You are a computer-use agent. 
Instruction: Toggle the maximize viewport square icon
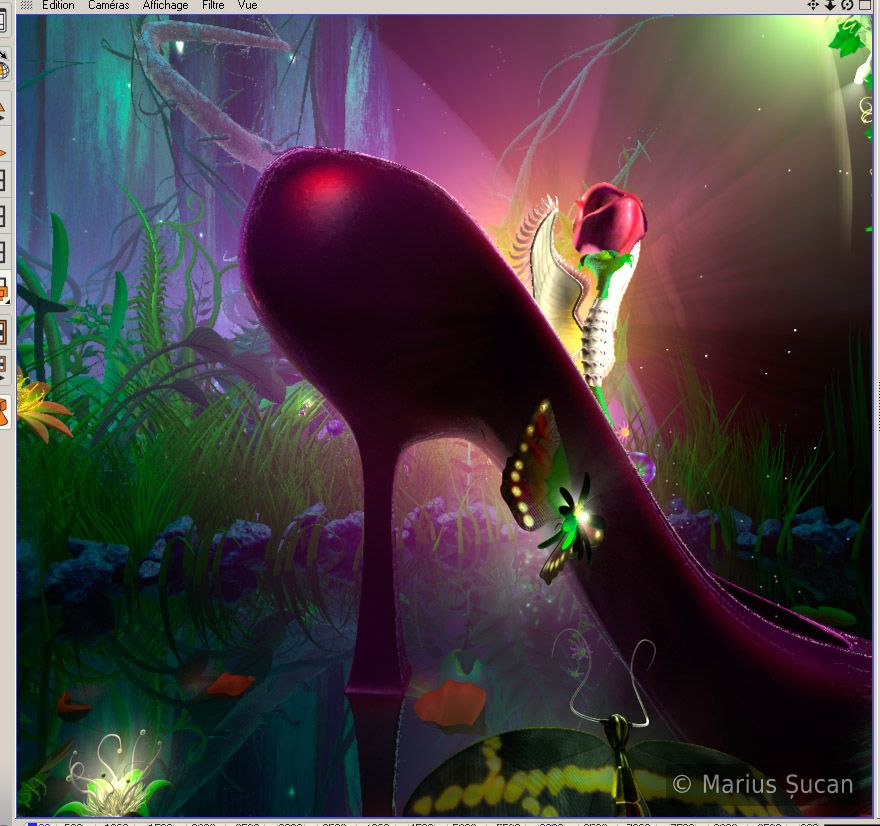(865, 5)
